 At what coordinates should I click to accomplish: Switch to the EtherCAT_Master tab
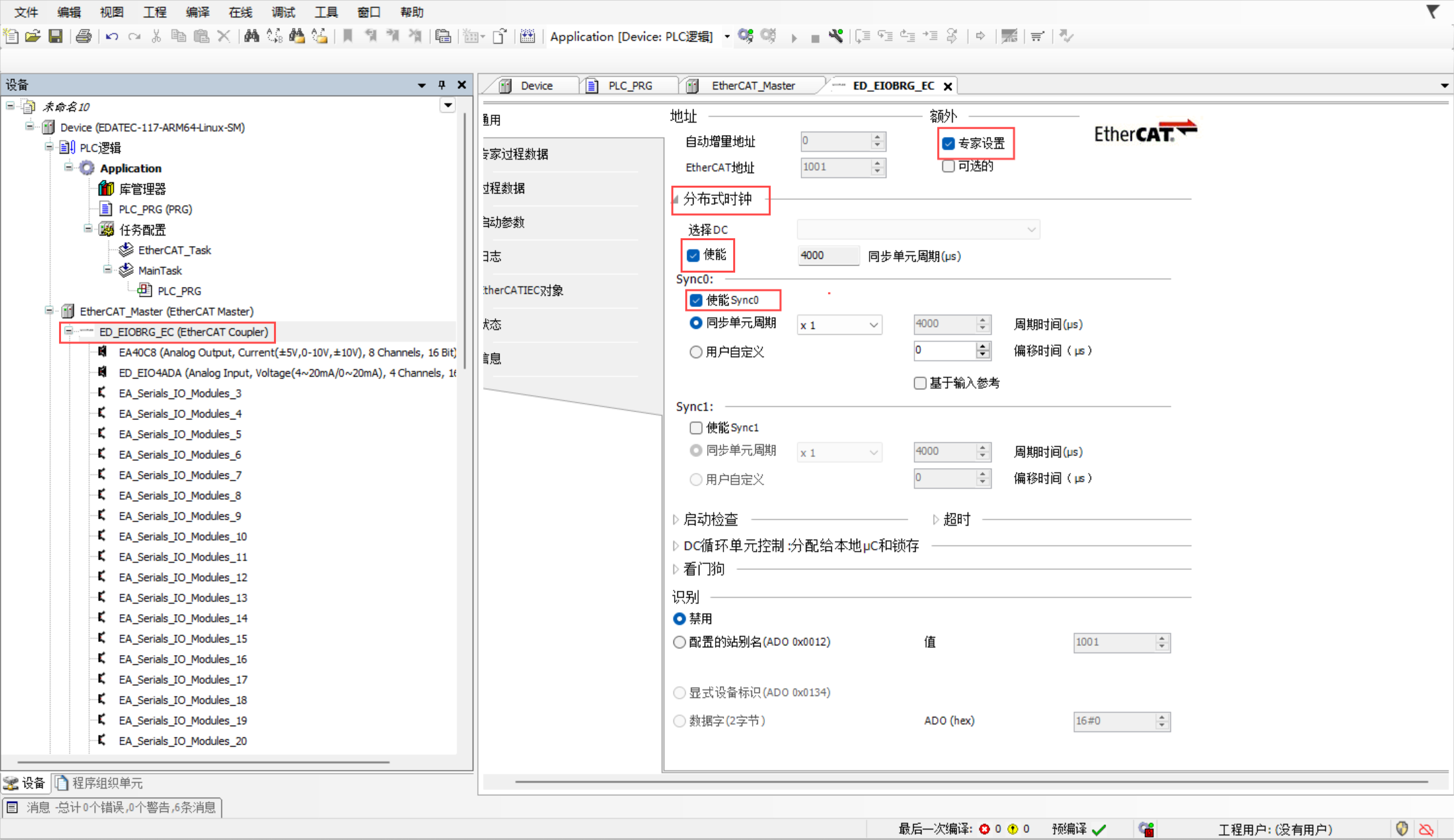click(x=752, y=86)
